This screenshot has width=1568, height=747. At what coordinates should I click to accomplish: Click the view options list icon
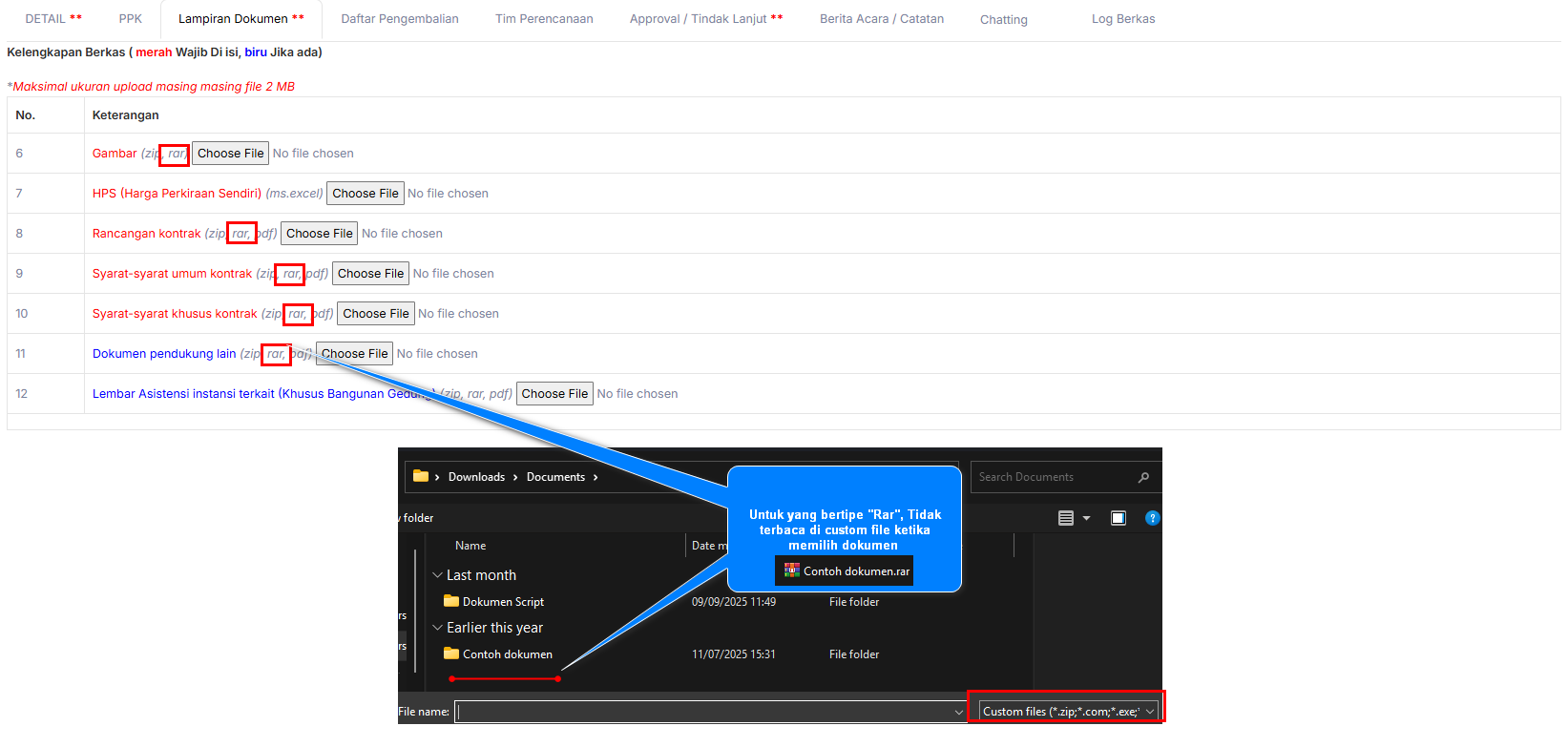point(1065,518)
